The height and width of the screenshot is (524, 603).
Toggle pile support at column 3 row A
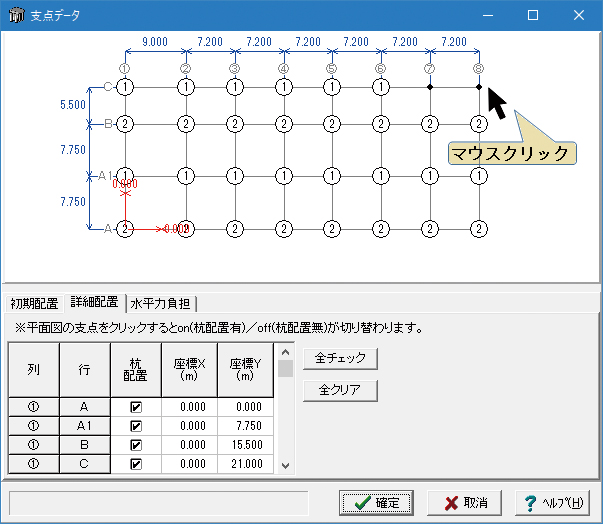click(x=235, y=229)
